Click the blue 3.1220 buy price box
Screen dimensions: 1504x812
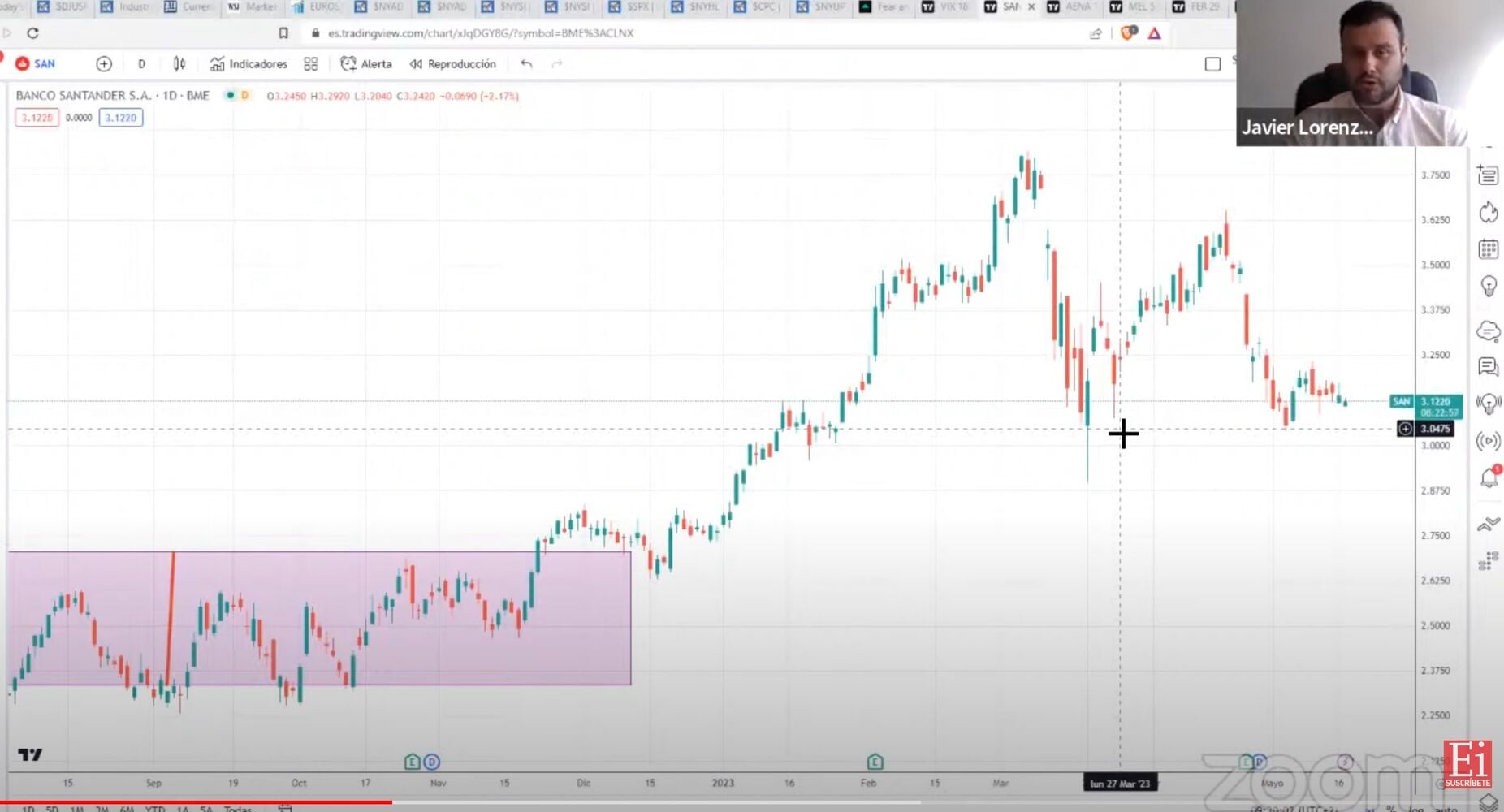click(121, 118)
